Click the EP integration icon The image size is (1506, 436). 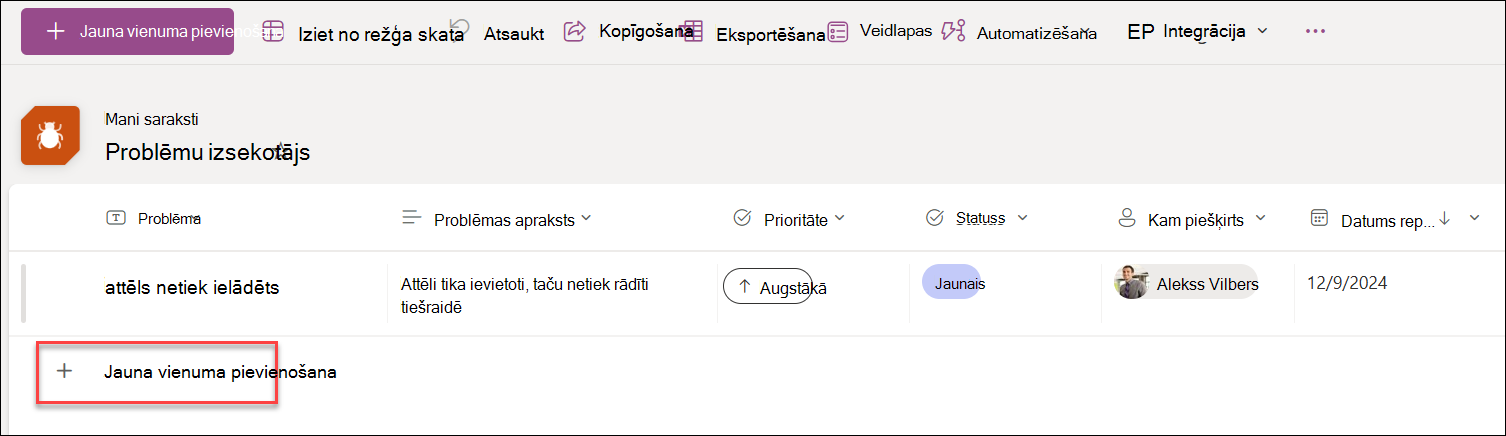point(1141,32)
